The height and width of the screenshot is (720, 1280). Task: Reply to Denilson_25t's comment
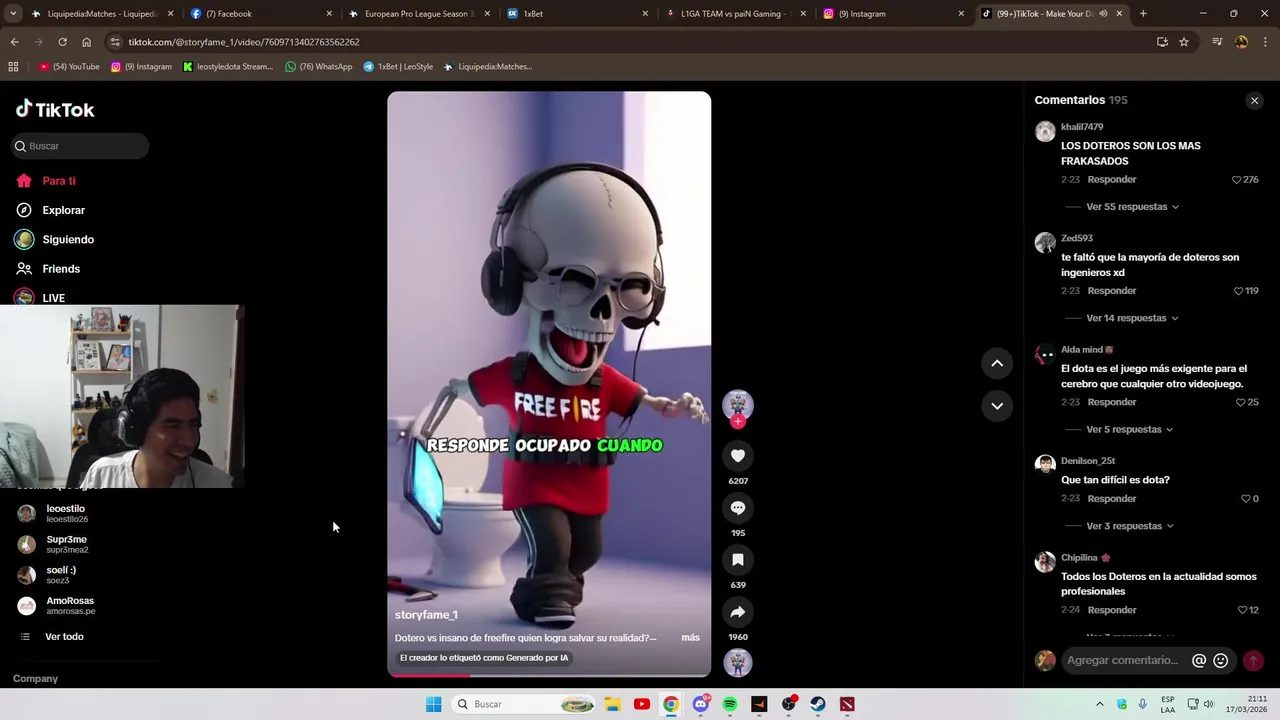click(x=1112, y=499)
